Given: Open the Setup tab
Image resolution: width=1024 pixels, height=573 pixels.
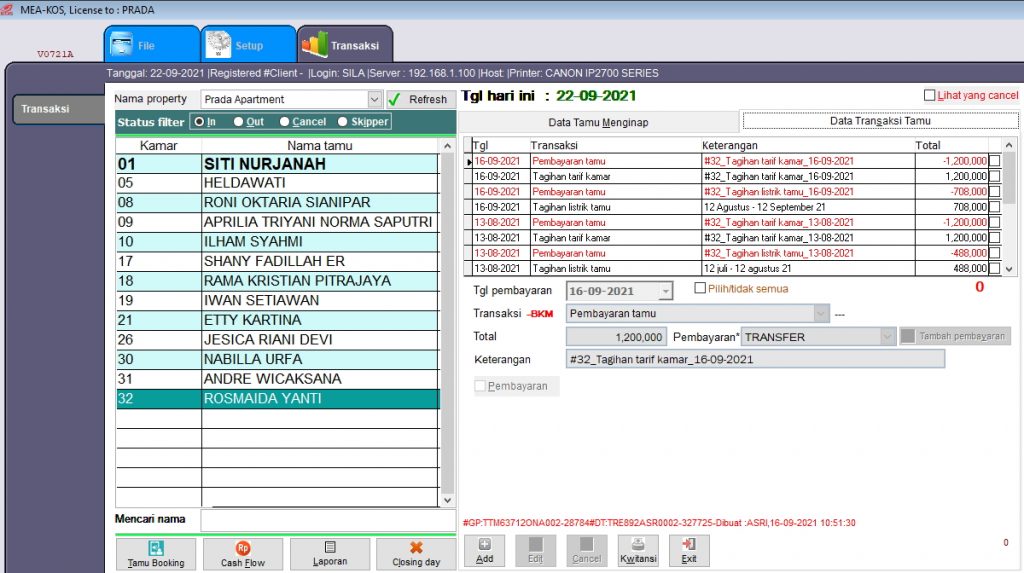Looking at the screenshot, I should pyautogui.click(x=249, y=45).
